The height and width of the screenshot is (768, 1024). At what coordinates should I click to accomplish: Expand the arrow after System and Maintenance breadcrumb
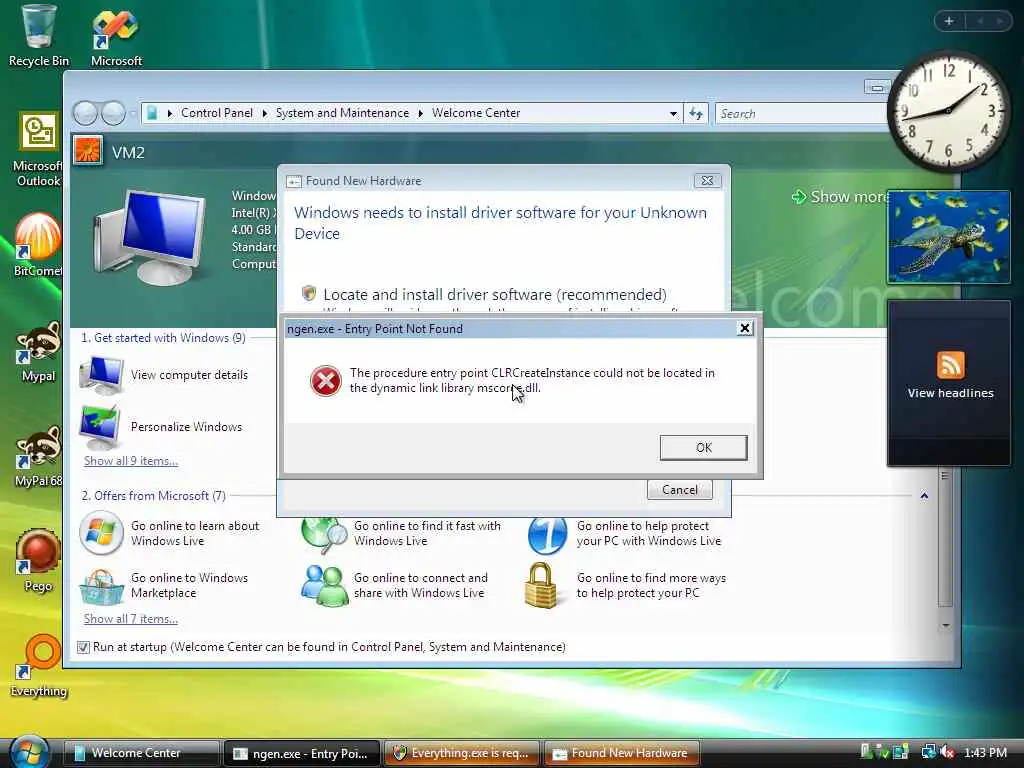coord(421,114)
